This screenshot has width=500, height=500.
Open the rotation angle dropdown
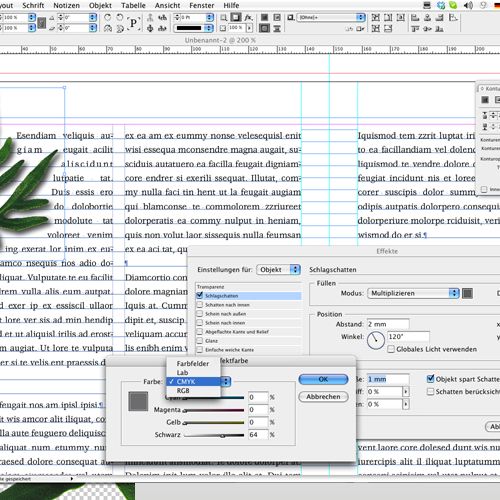pos(93,17)
